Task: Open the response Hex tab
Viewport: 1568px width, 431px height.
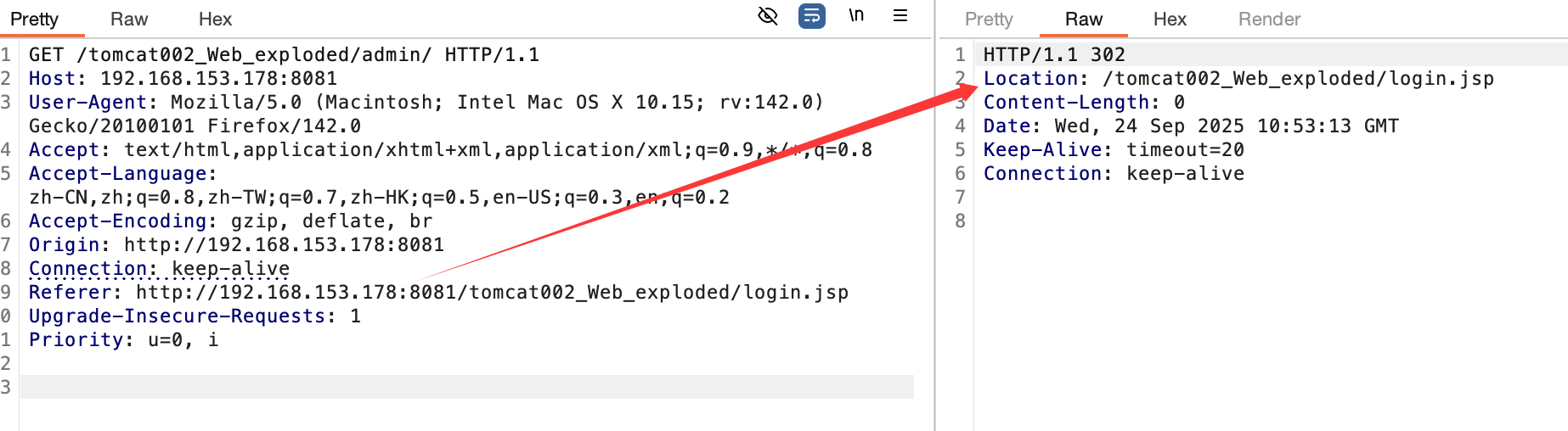Action: click(1170, 20)
